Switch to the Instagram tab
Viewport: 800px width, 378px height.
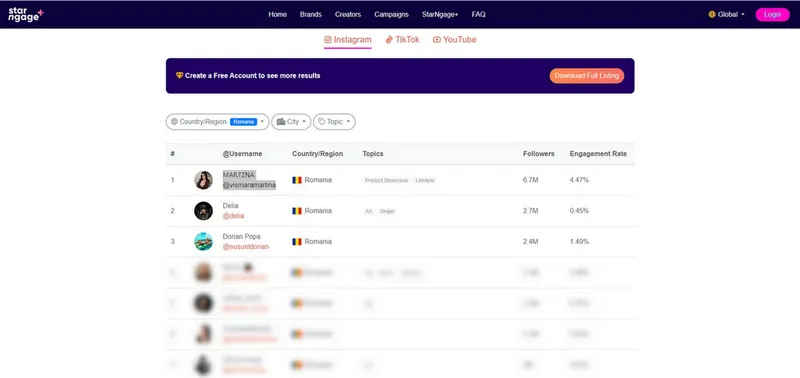click(347, 40)
